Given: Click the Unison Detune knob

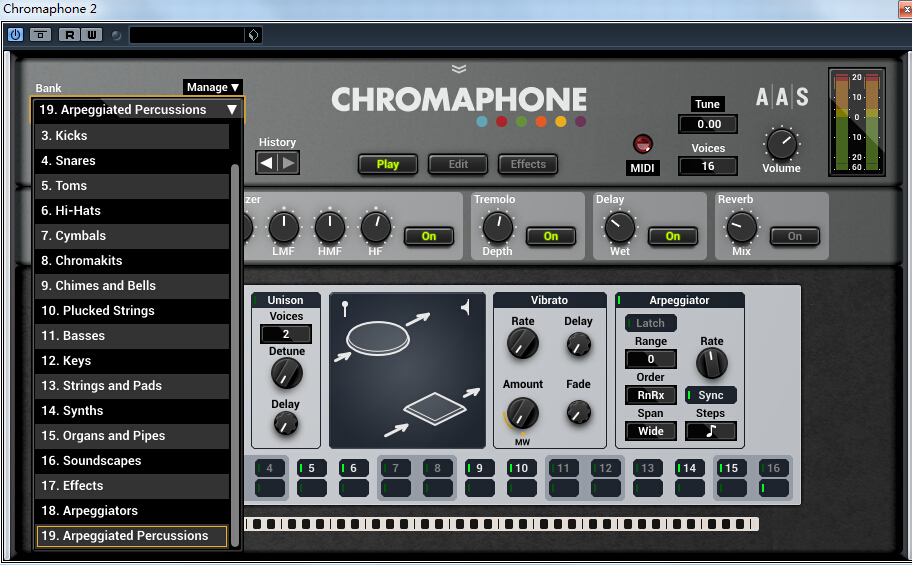Looking at the screenshot, I should 287,373.
